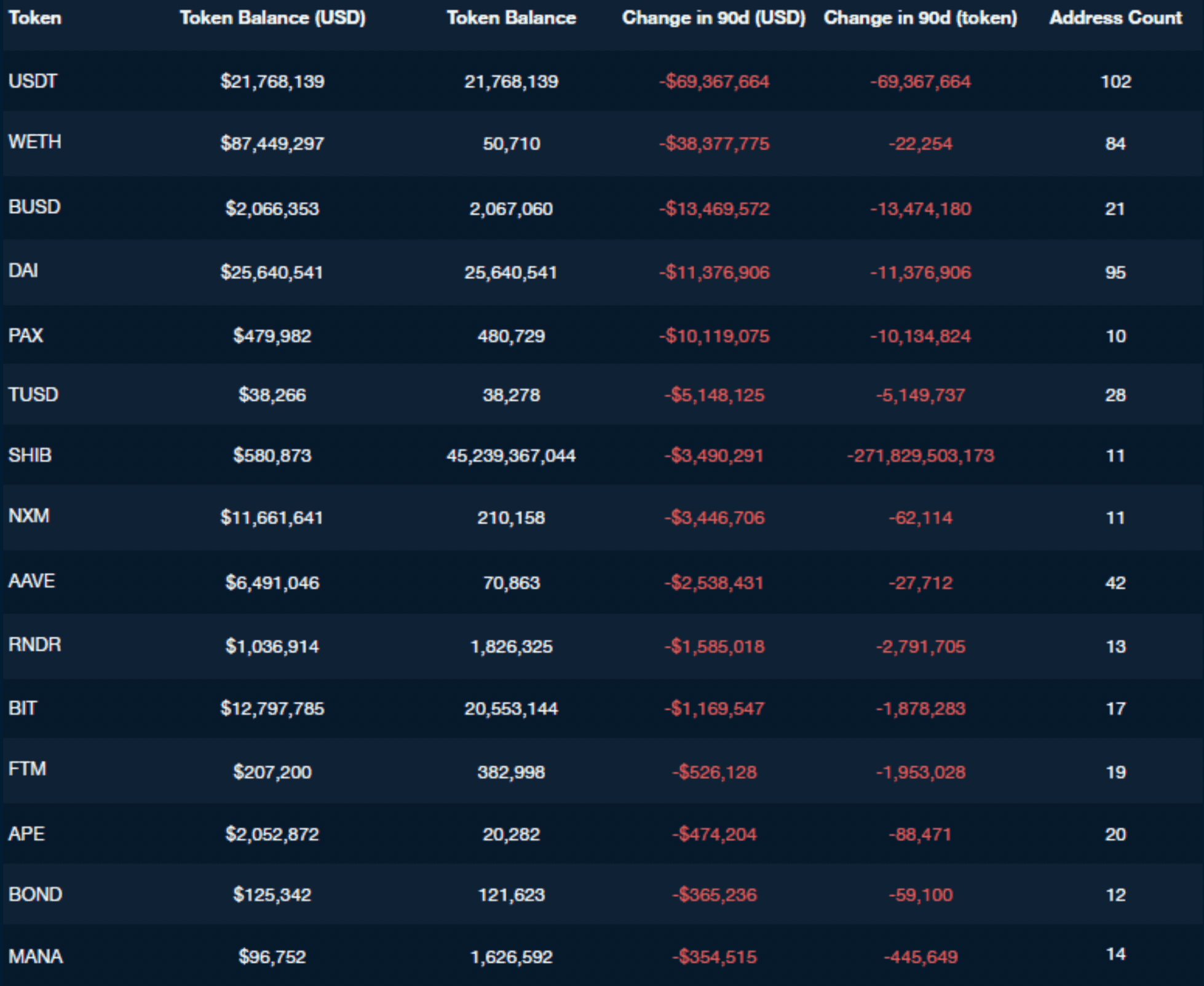Open the NXM token entry
This screenshot has height=986, width=1204.
(x=29, y=516)
